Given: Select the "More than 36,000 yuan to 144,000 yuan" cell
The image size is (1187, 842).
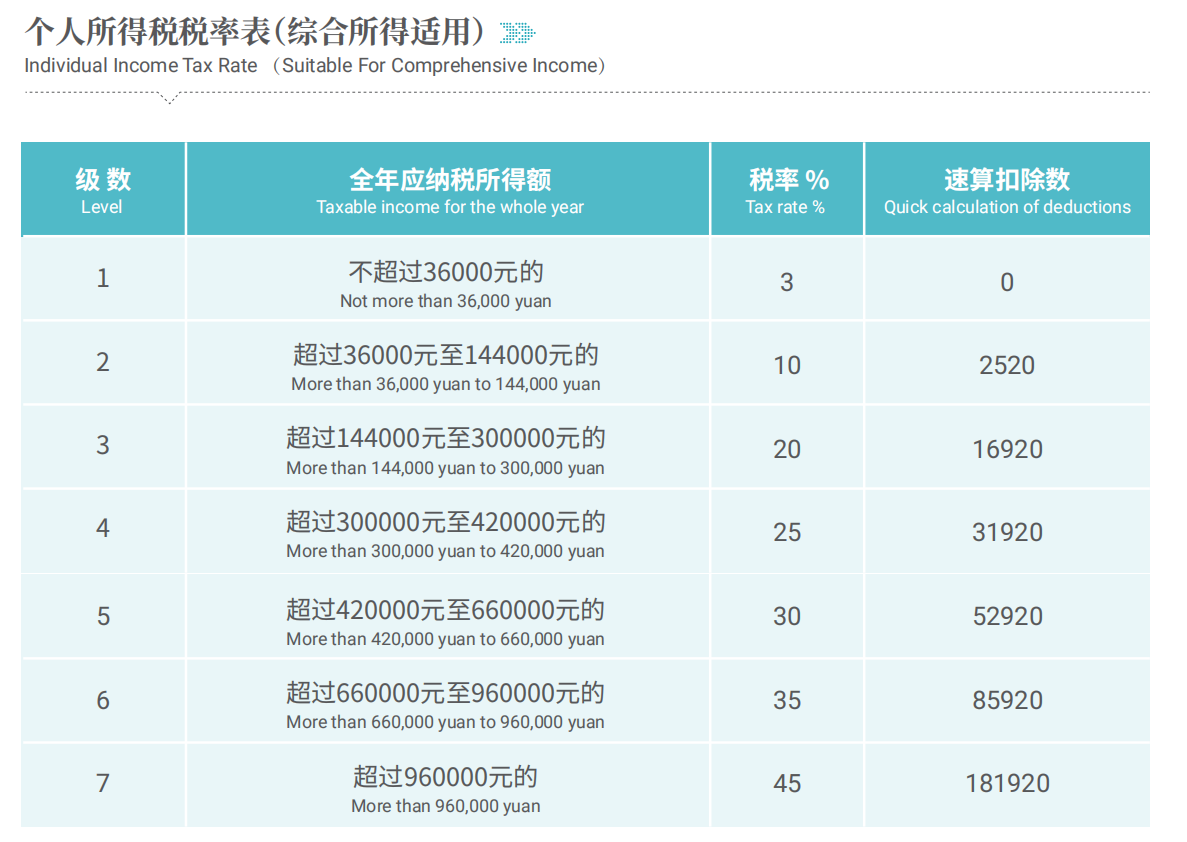Looking at the screenshot, I should (x=446, y=368).
